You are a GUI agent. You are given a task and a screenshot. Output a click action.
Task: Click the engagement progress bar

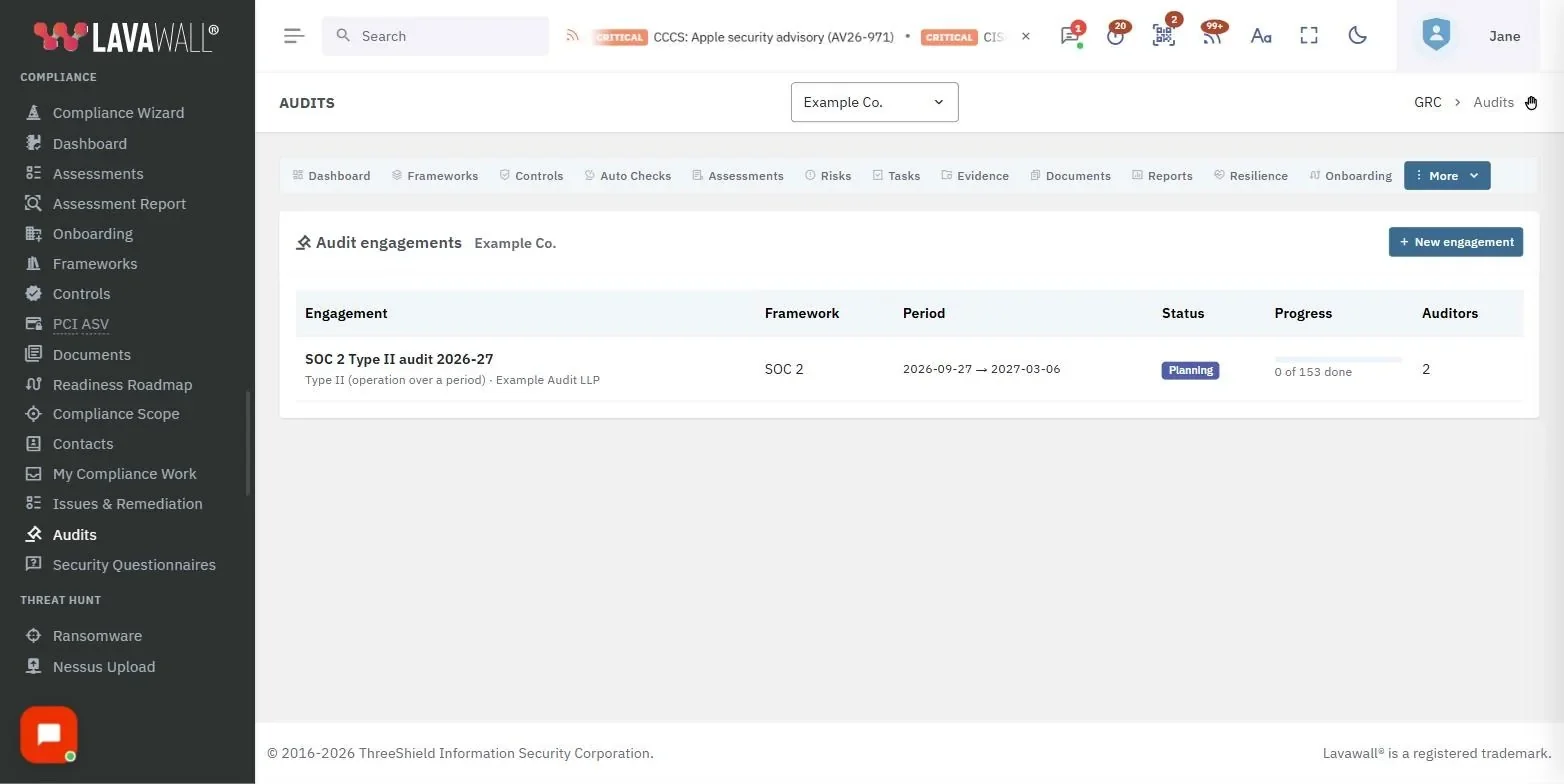pos(1338,360)
